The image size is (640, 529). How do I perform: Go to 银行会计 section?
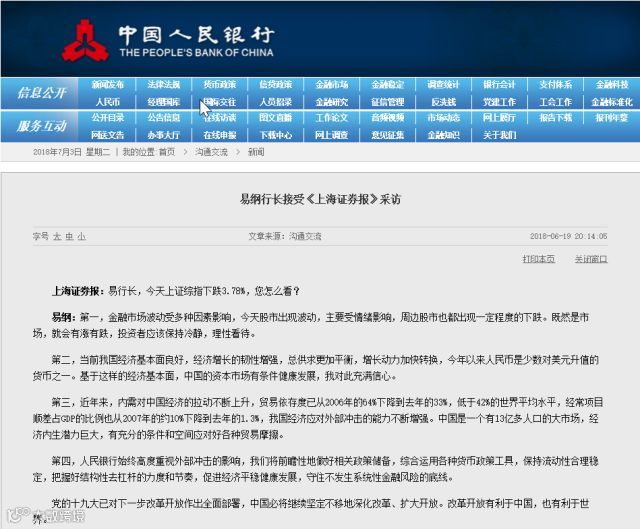click(500, 84)
